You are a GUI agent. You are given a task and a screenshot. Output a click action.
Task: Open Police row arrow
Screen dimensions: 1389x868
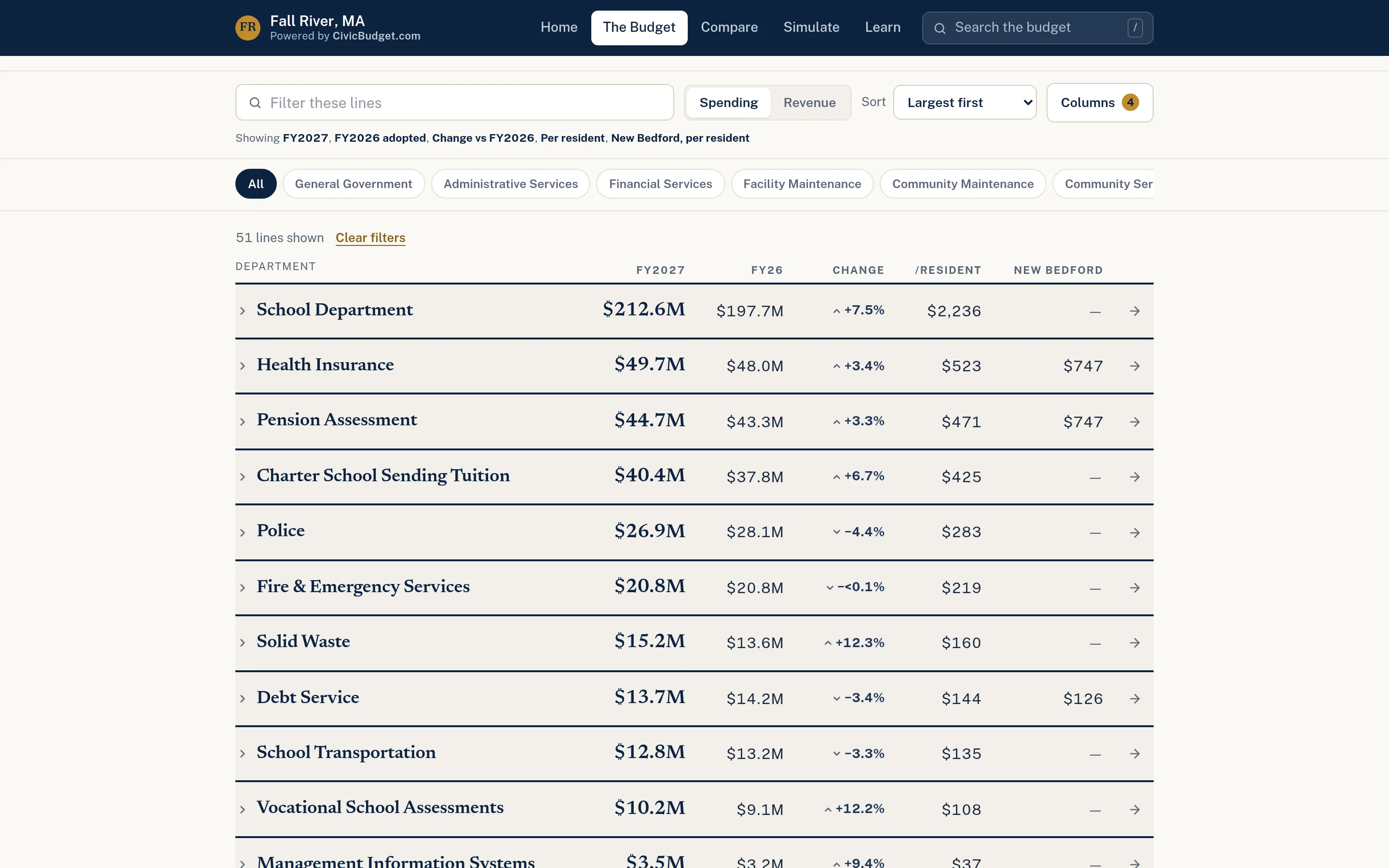[1135, 533]
